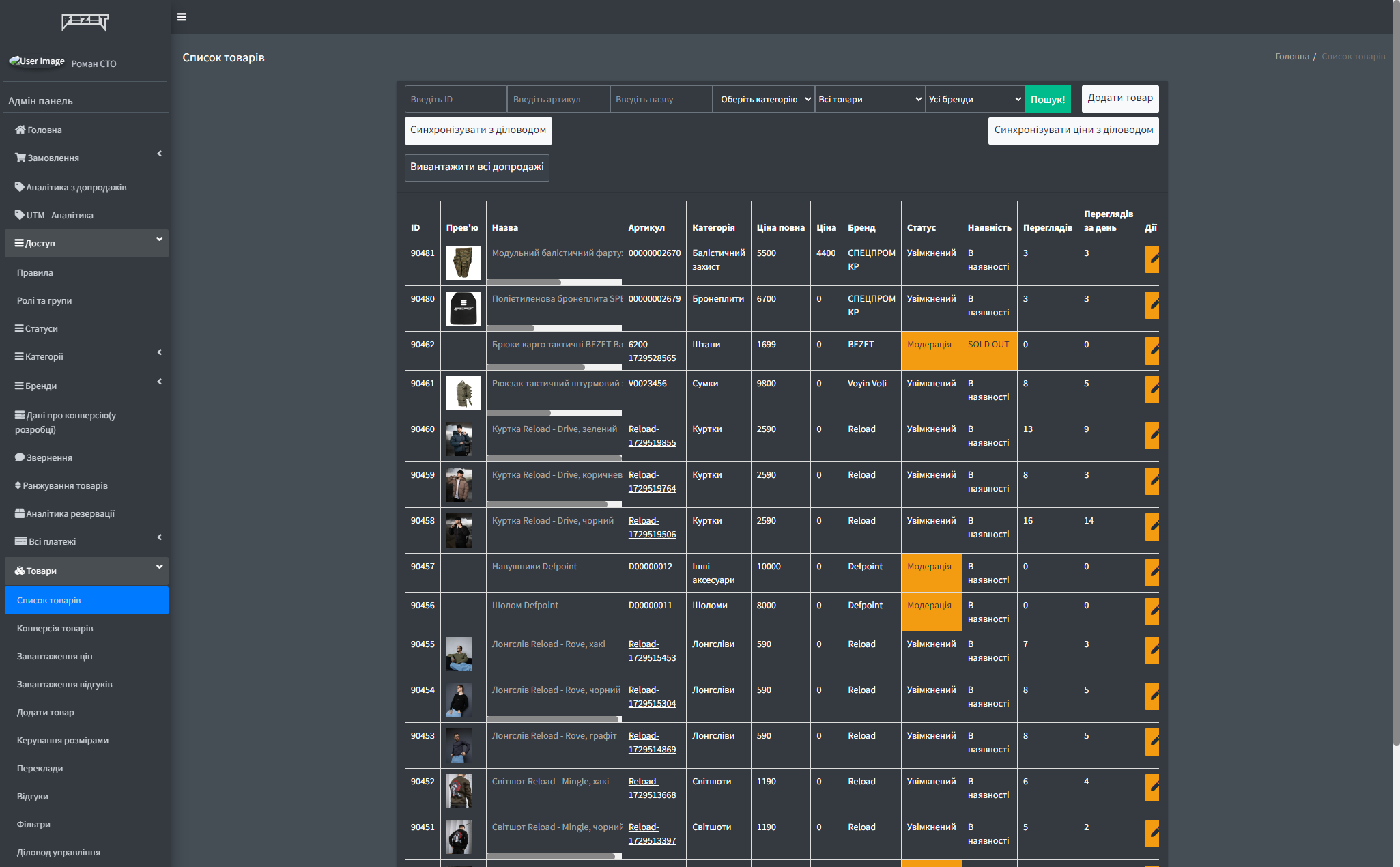
Task: Edit product 90457 with pencil icon
Action: click(x=1152, y=573)
